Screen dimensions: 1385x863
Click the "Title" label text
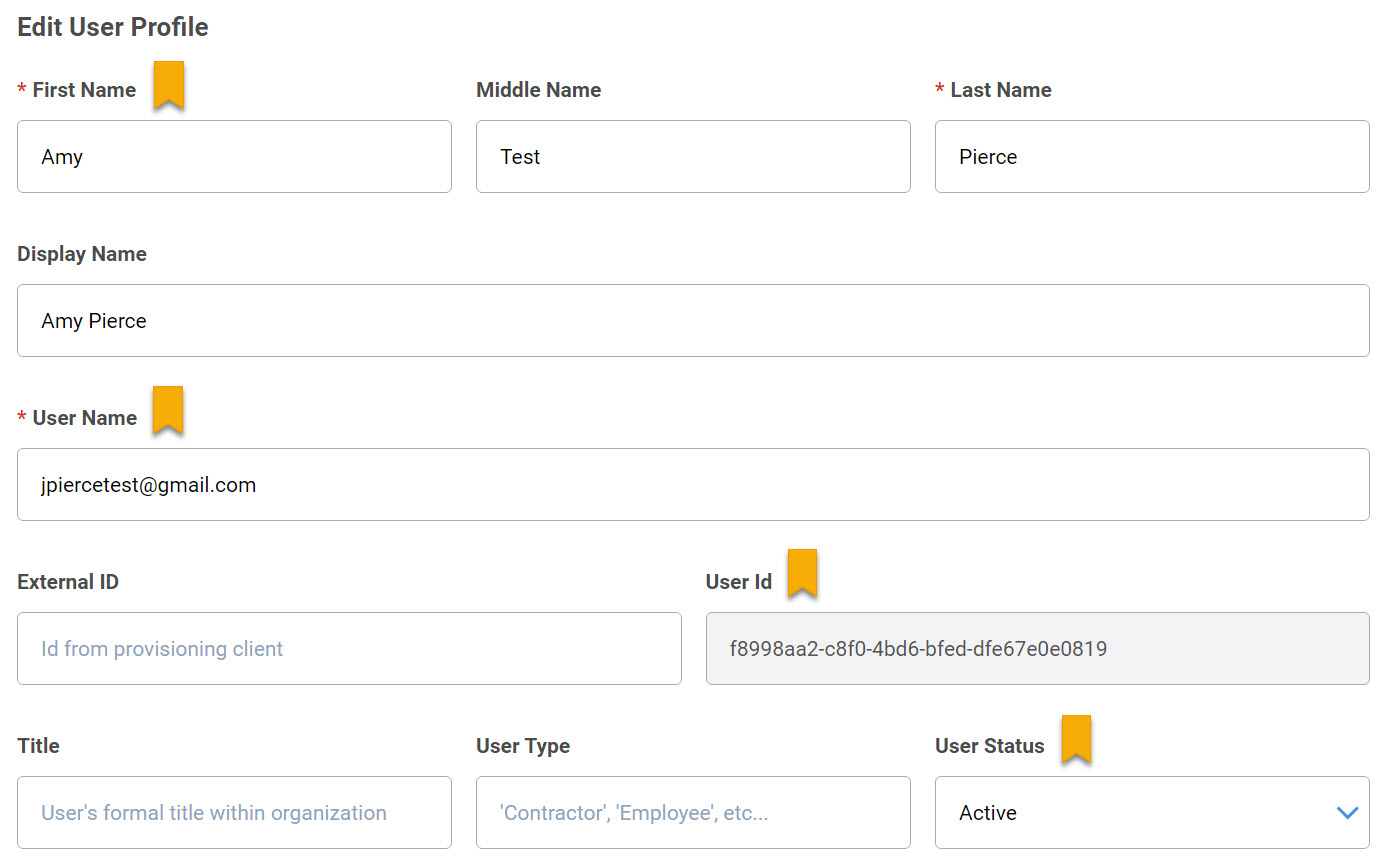pyautogui.click(x=38, y=746)
